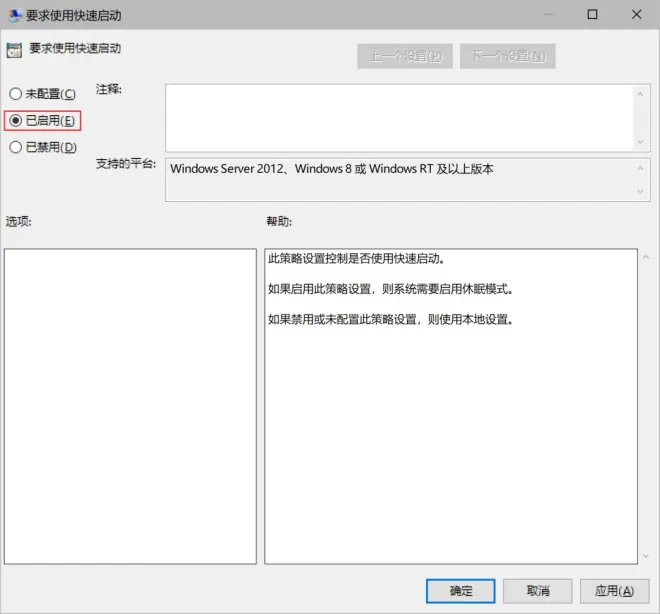This screenshot has width=660, height=614.
Task: Click the 支持的平台 label
Action: 125,163
